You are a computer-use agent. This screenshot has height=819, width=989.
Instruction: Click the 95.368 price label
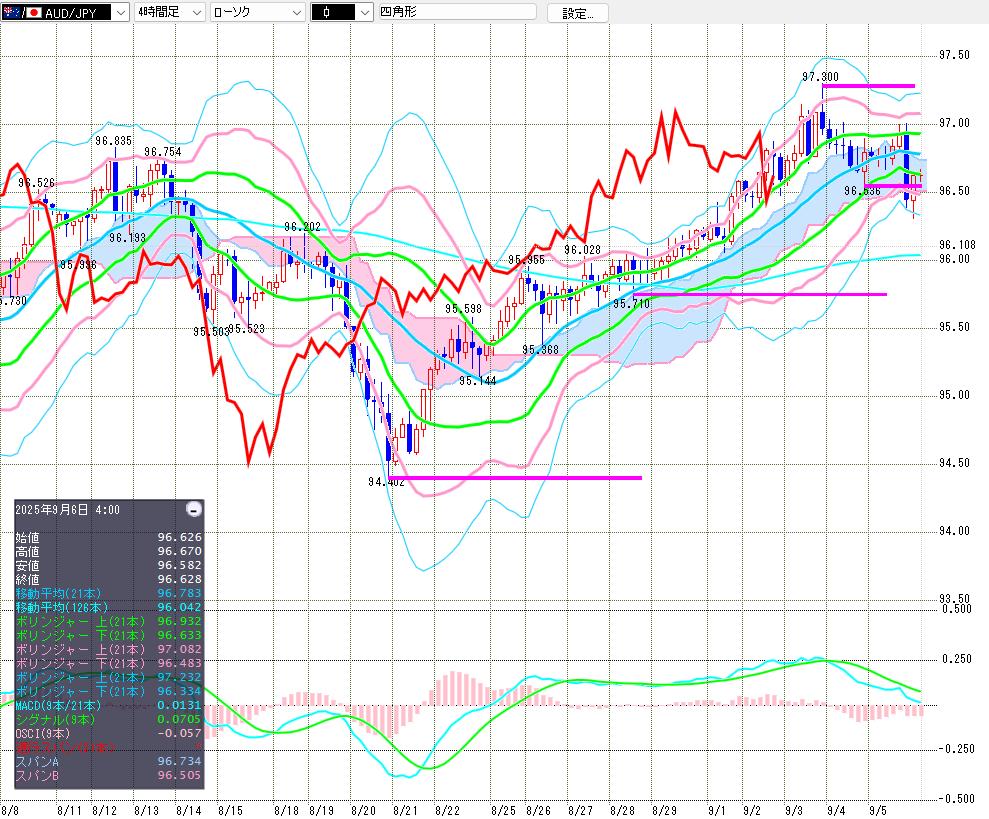click(x=541, y=350)
